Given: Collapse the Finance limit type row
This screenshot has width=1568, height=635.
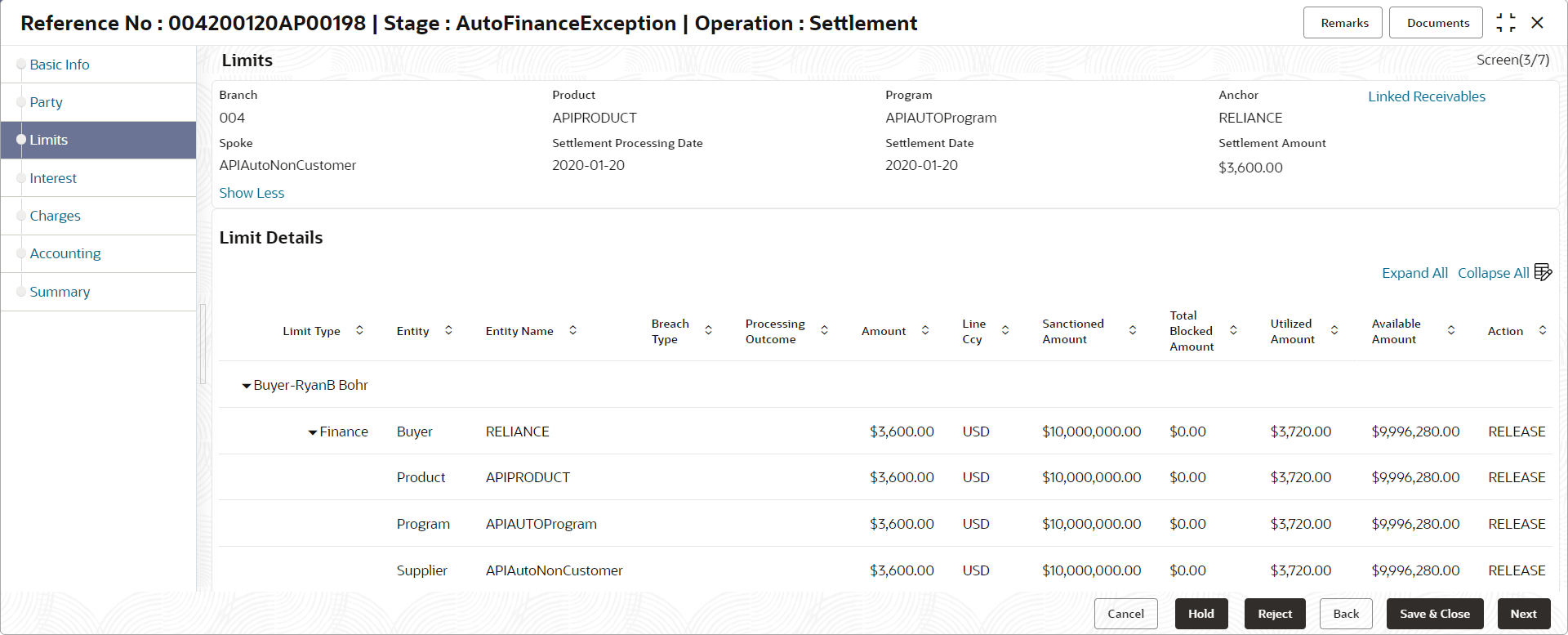Looking at the screenshot, I should tap(312, 432).
